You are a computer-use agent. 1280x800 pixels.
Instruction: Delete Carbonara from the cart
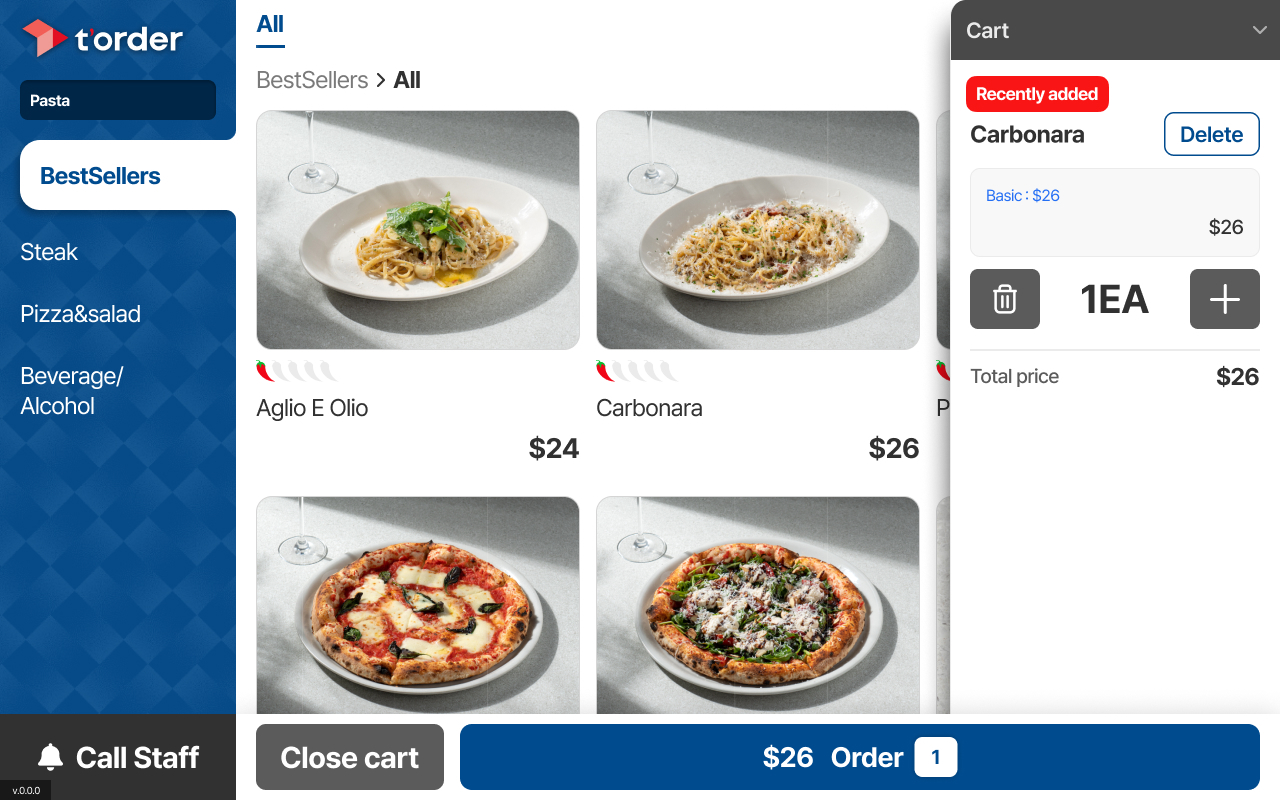pyautogui.click(x=1211, y=134)
